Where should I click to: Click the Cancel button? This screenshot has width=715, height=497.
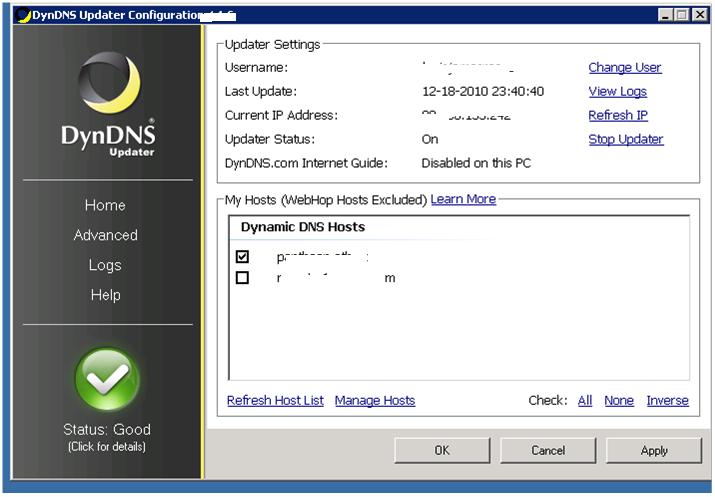[x=548, y=450]
